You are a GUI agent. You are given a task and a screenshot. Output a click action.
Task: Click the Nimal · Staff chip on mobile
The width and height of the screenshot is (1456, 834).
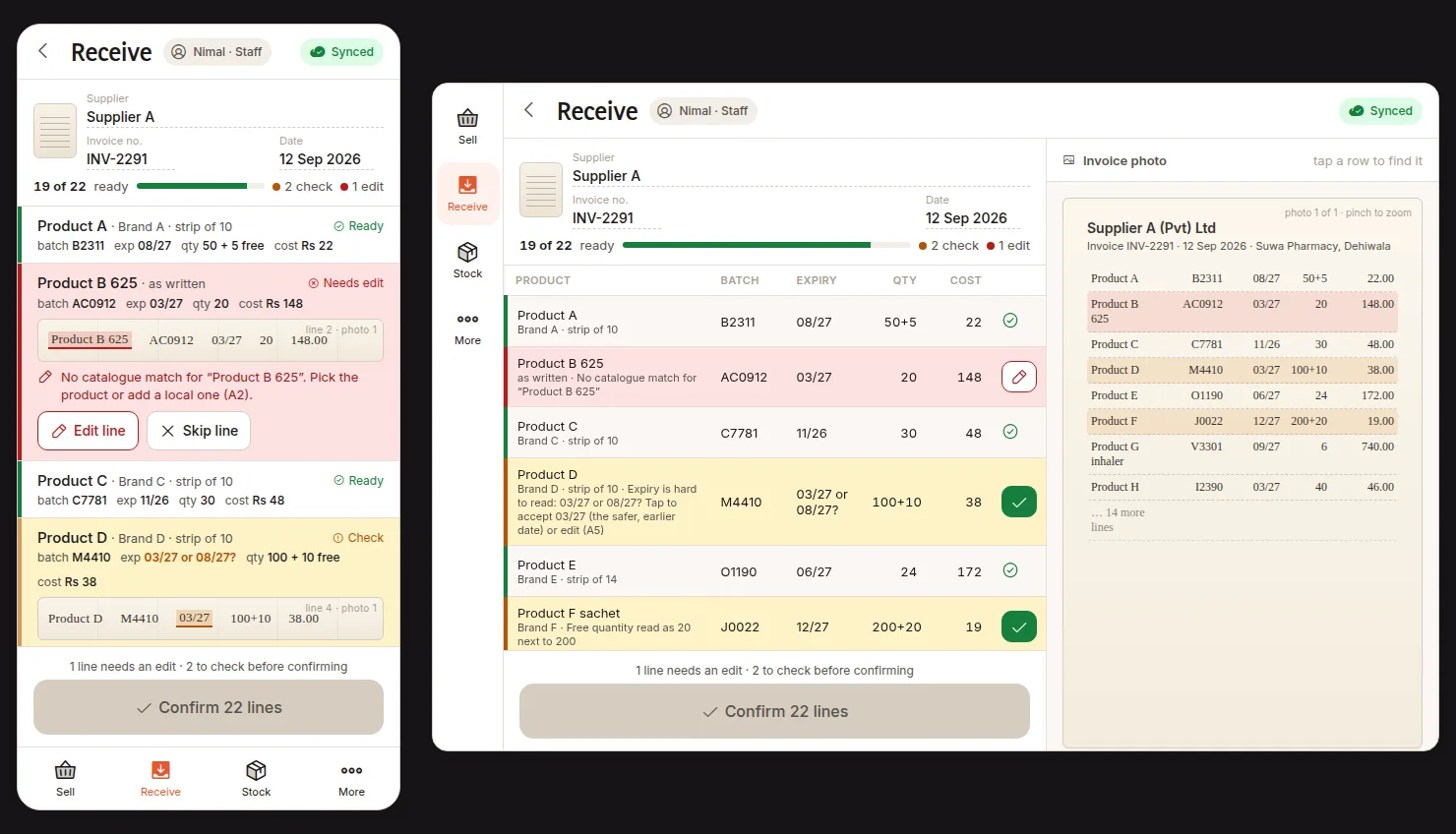[217, 52]
